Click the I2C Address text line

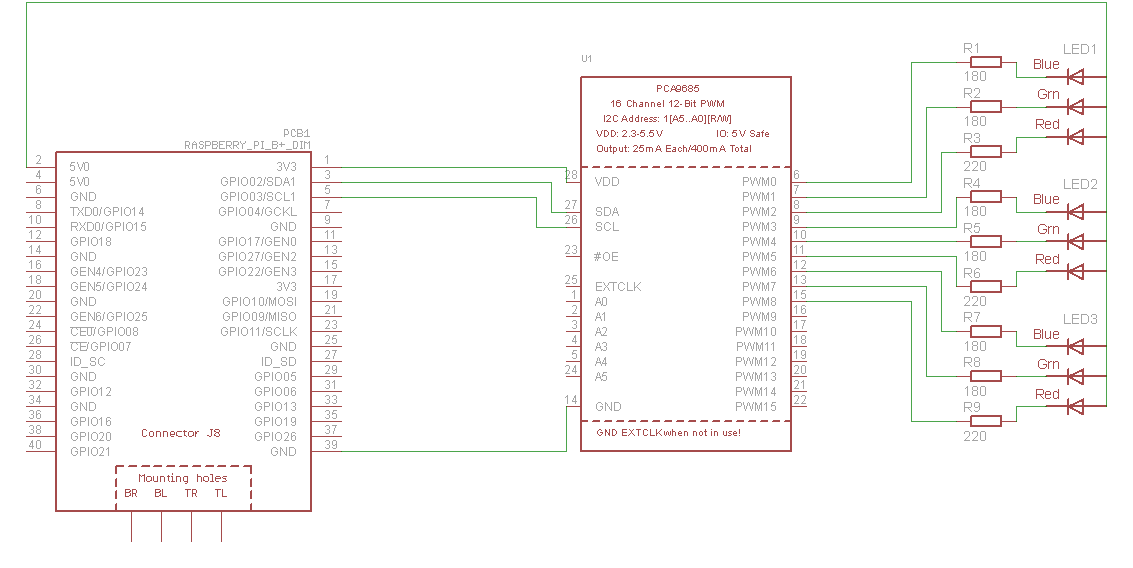[x=667, y=119]
